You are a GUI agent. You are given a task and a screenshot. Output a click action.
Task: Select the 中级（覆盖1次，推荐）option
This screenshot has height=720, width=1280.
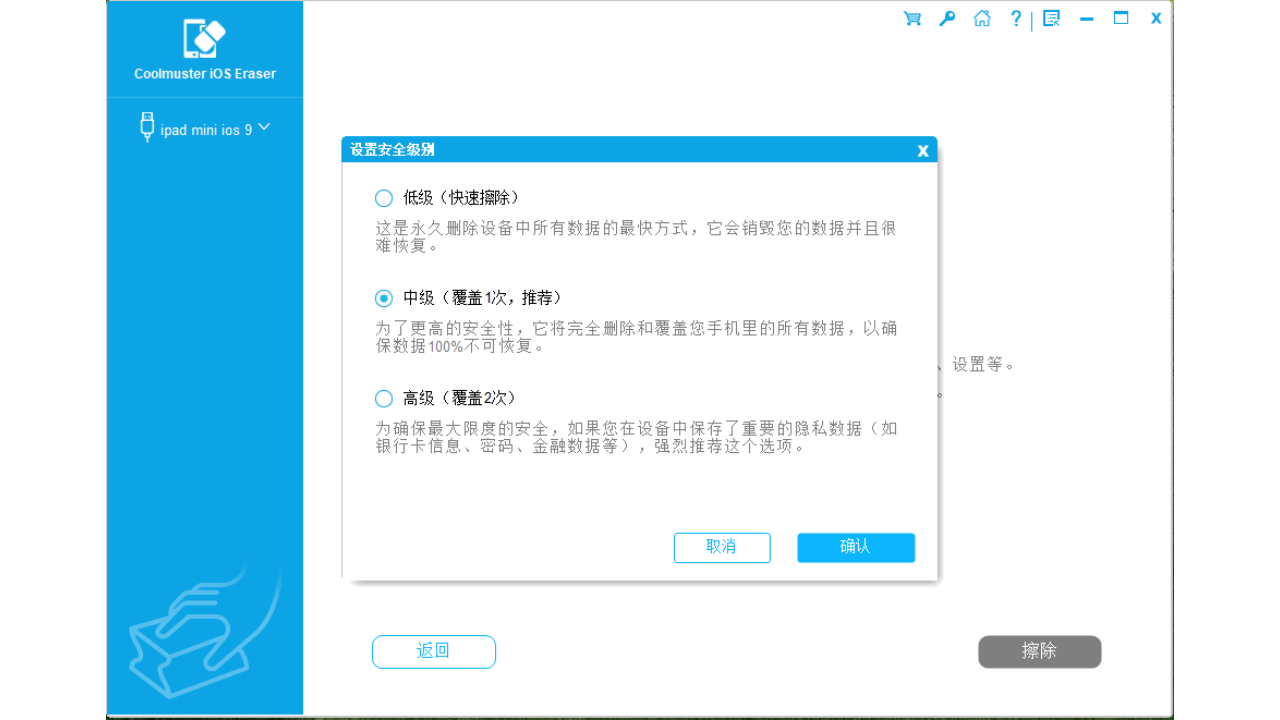[383, 297]
